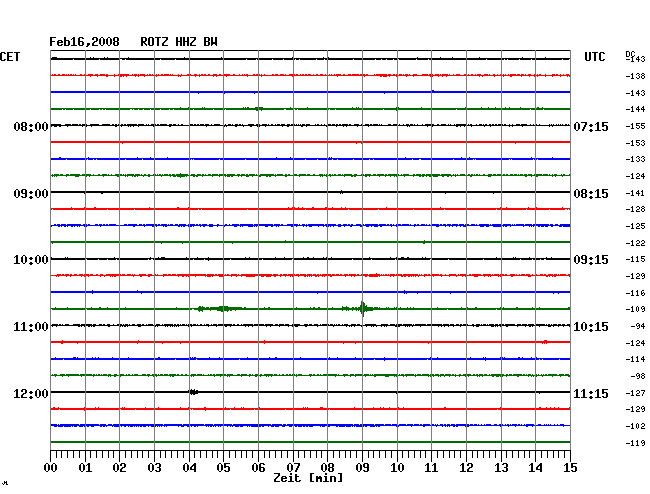Click minute 15 on the time axis
Screen dimensions: 650x494
tap(570, 467)
